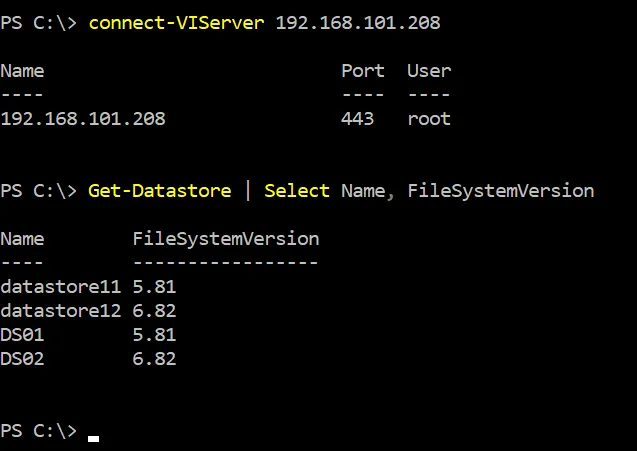
Task: Click the 5.81 version for DS01
Action: (x=154, y=335)
